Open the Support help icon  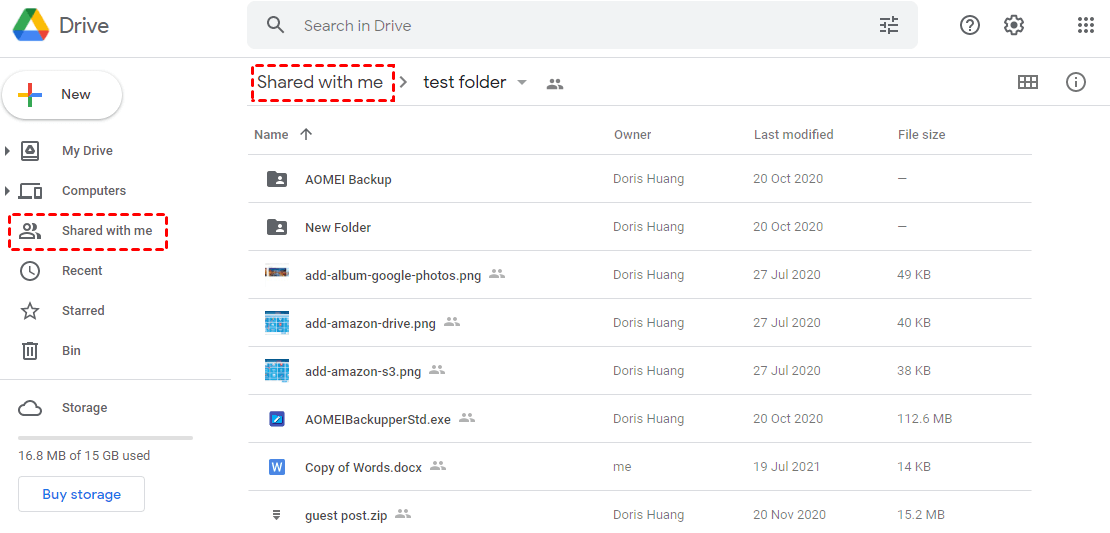click(970, 26)
